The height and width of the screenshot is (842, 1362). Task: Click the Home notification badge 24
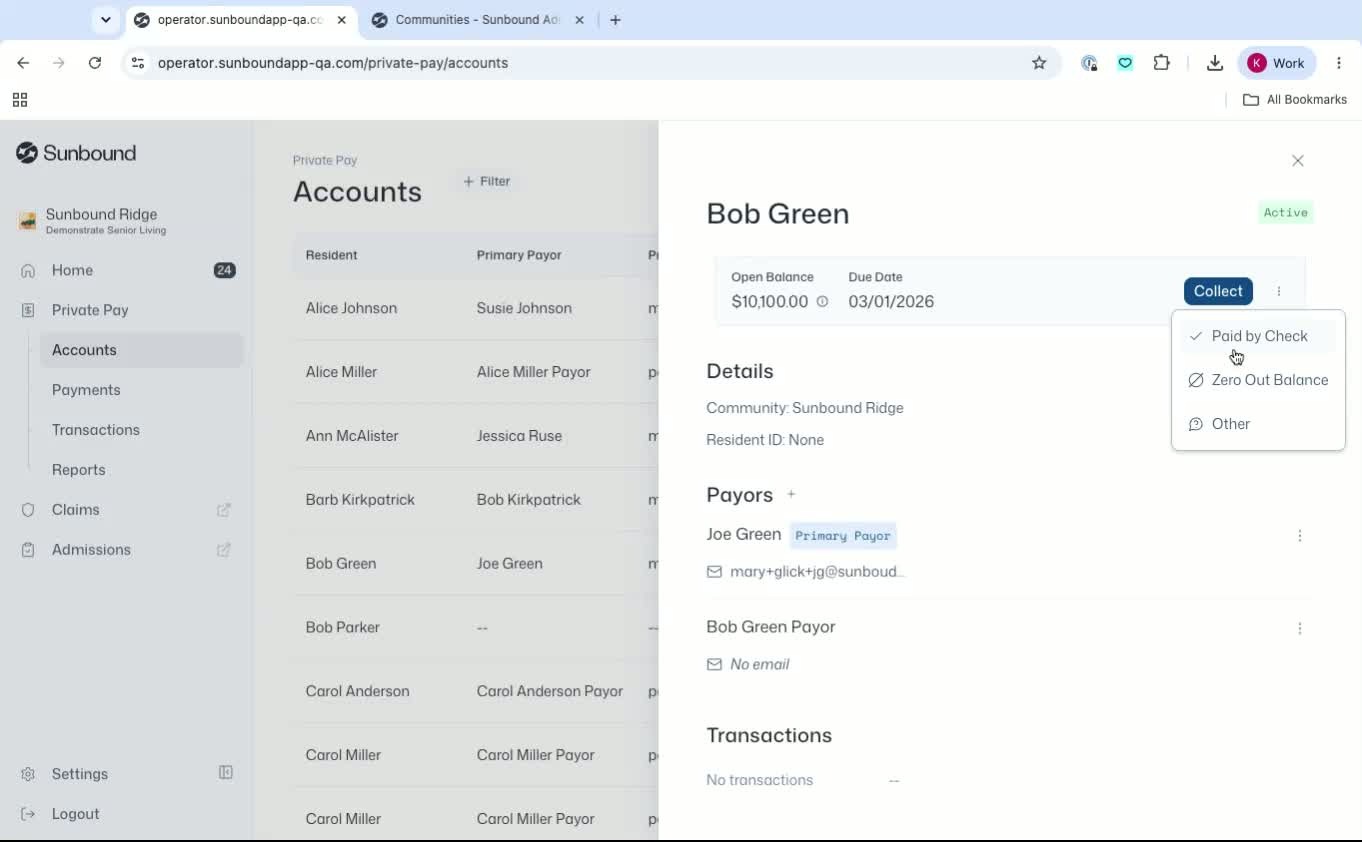point(225,270)
